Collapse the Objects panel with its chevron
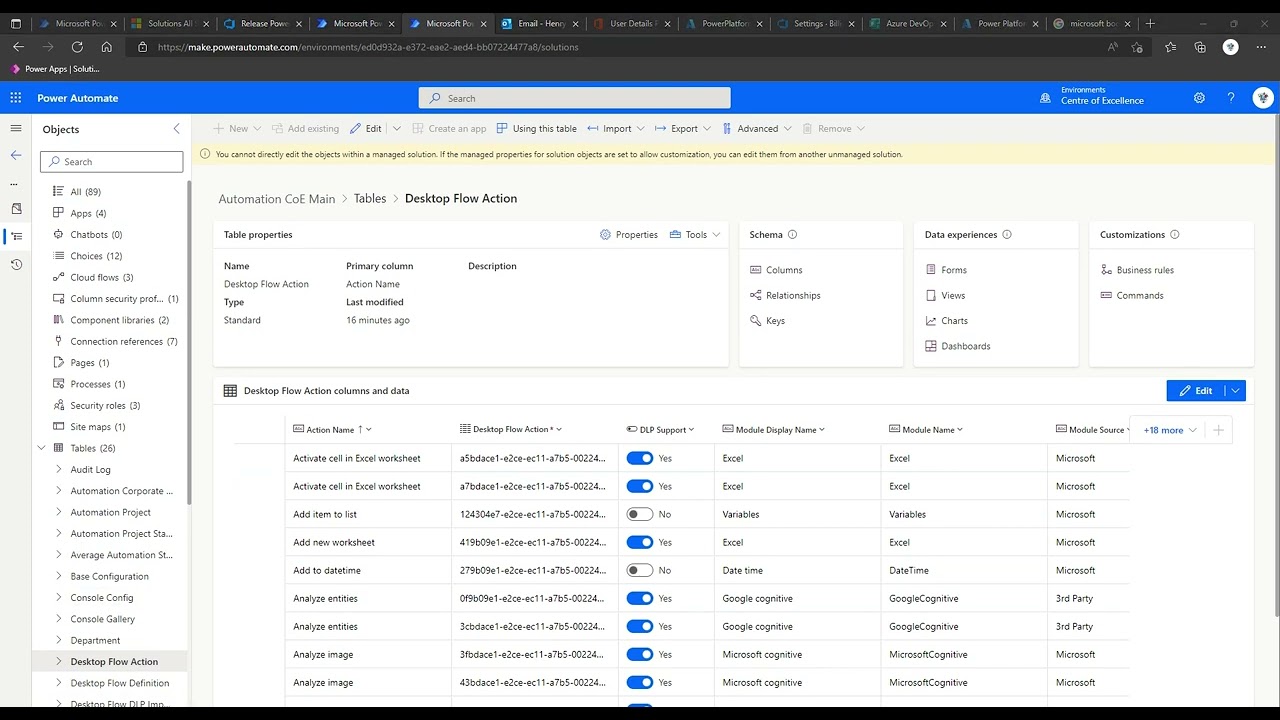The image size is (1280, 720). tap(177, 129)
